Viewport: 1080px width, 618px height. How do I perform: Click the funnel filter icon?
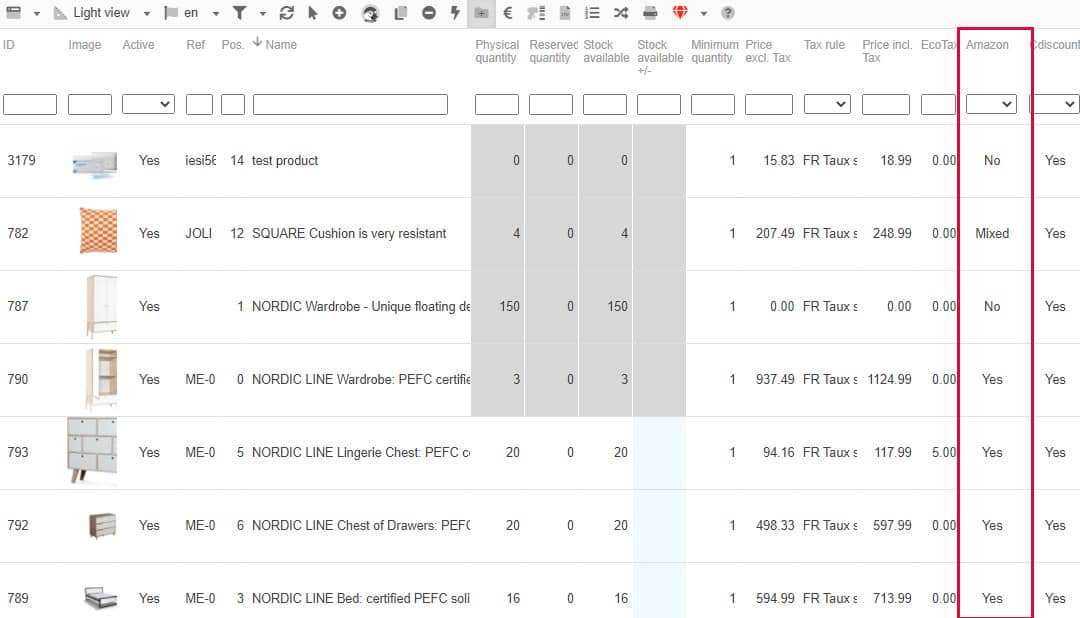point(239,12)
